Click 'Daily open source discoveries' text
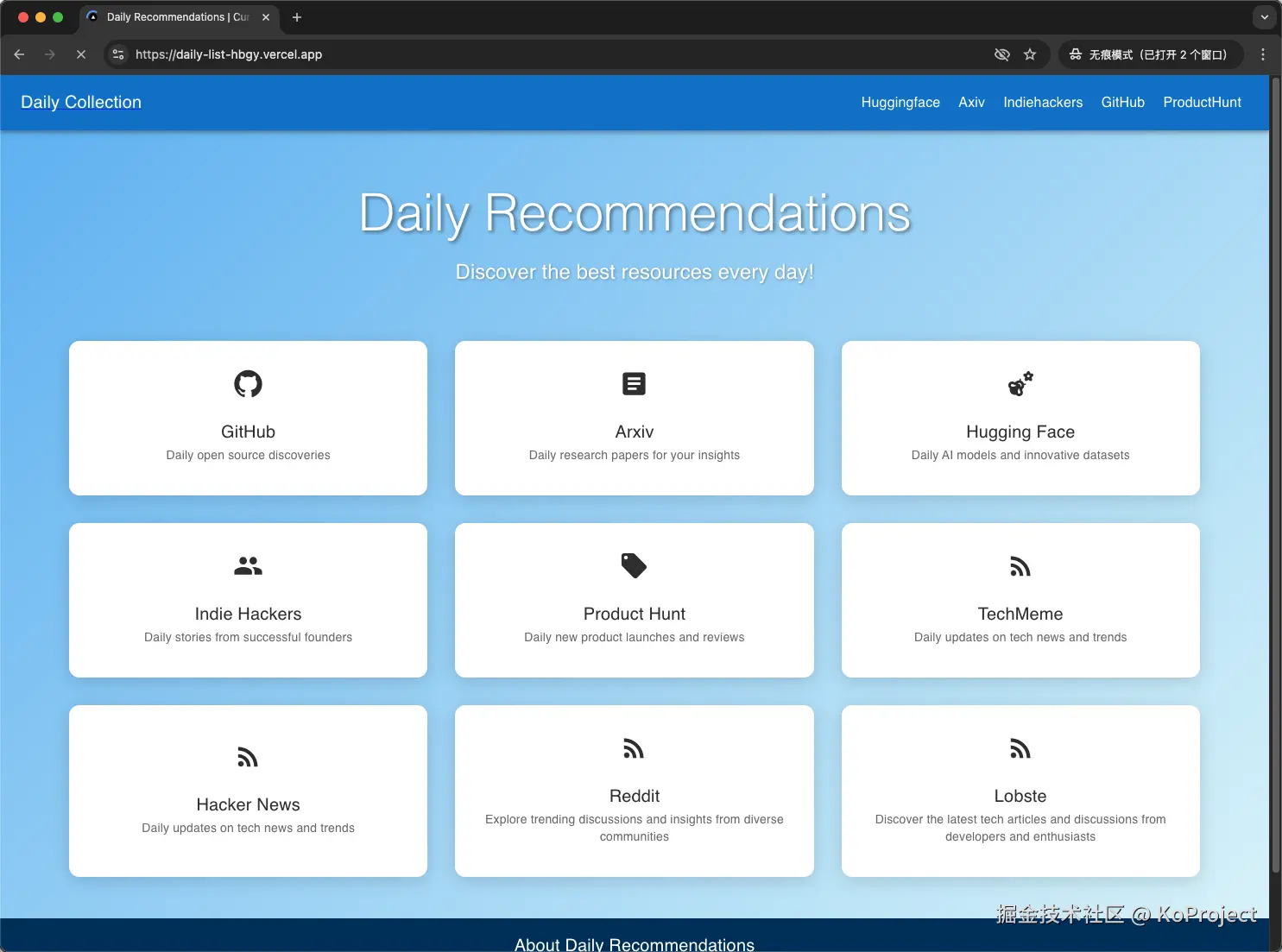 coord(248,455)
